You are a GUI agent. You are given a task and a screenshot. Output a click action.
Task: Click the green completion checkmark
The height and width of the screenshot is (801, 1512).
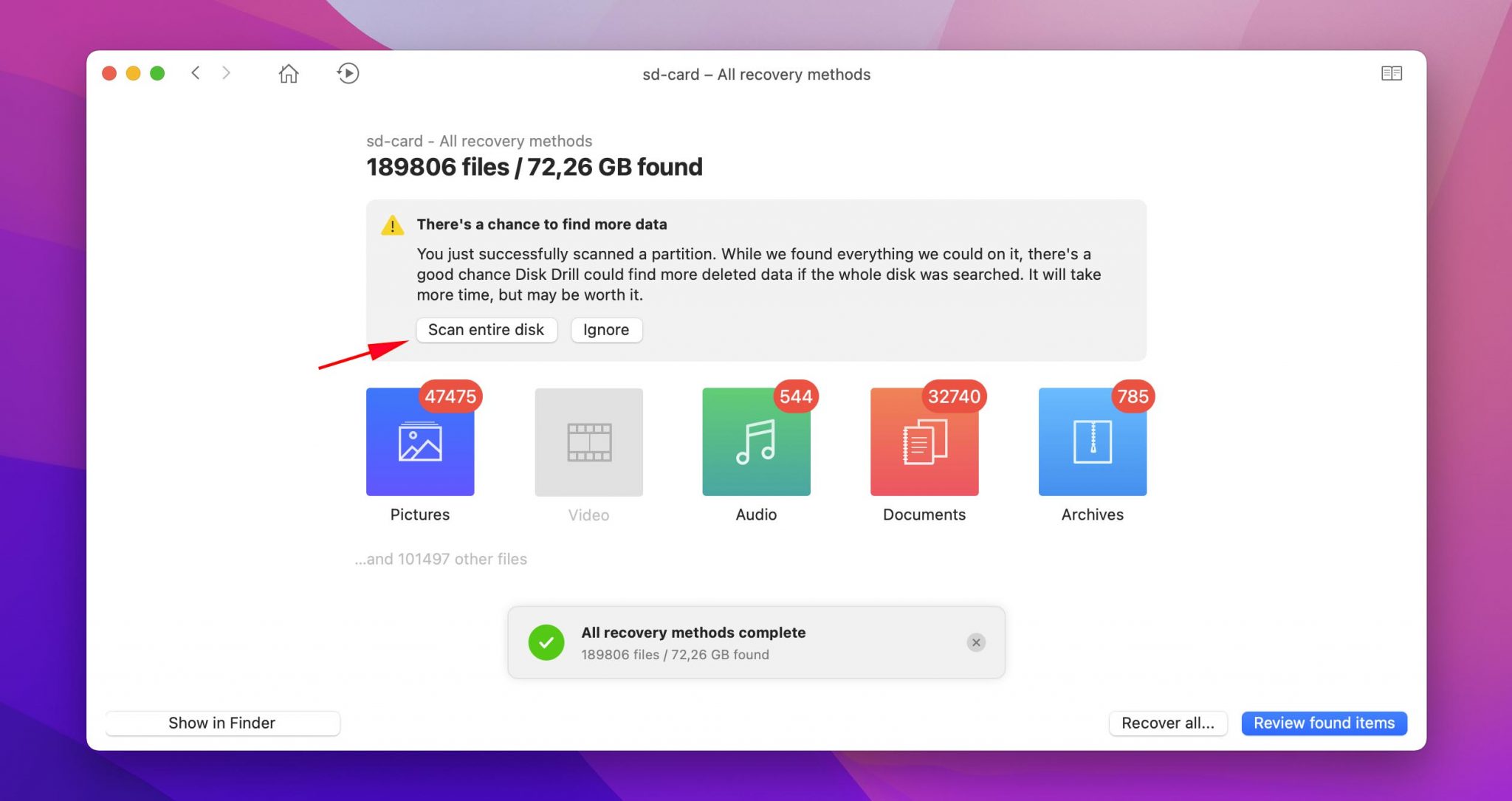[546, 642]
